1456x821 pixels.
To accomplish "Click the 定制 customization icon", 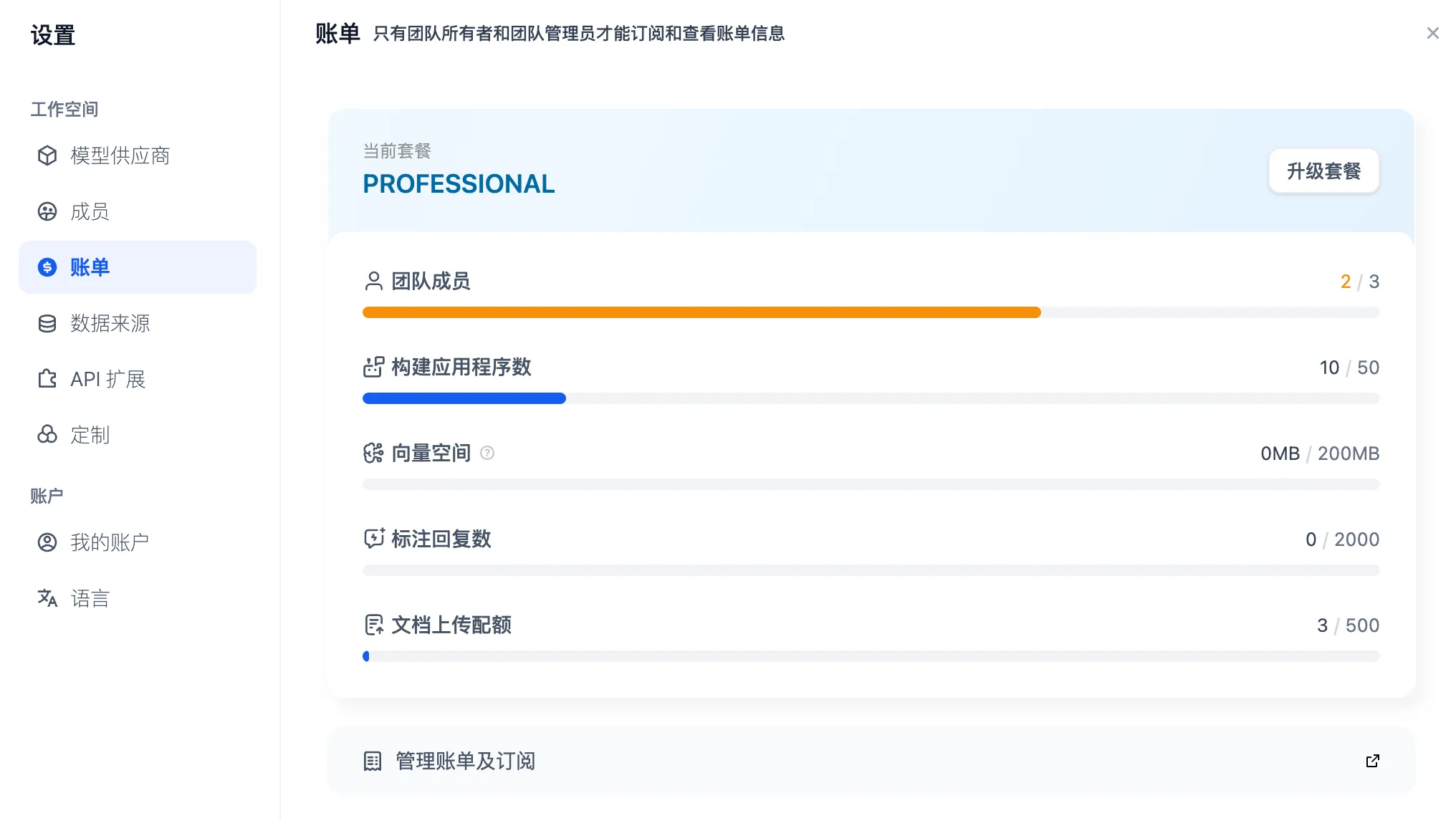I will [x=47, y=435].
